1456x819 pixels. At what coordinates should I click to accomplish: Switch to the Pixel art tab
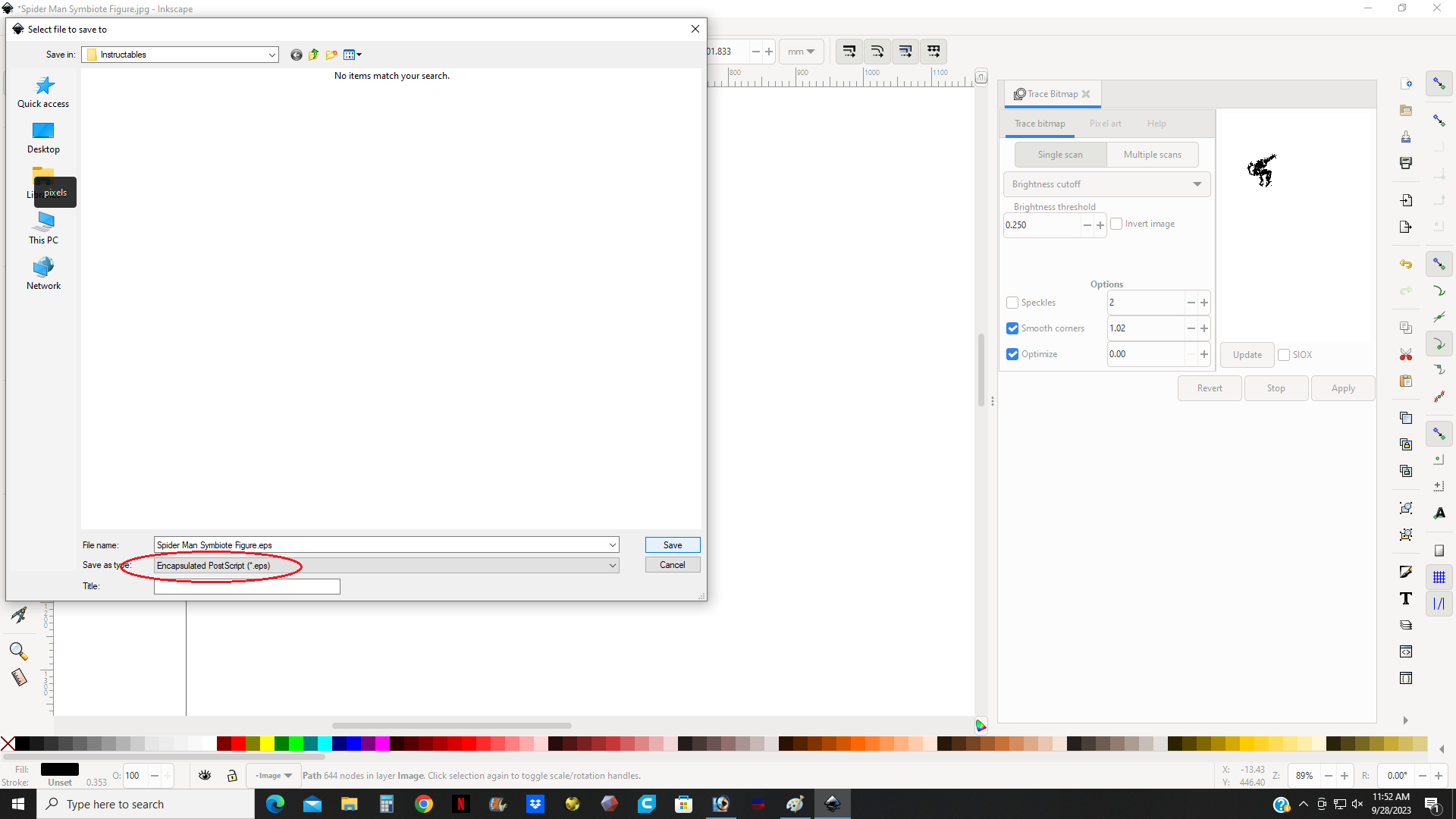click(x=1105, y=124)
